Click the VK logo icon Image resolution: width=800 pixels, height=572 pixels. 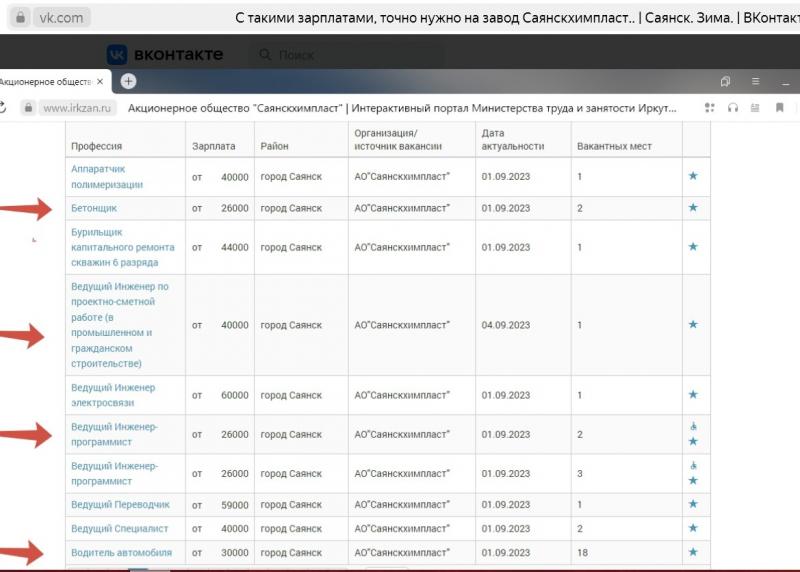point(117,55)
